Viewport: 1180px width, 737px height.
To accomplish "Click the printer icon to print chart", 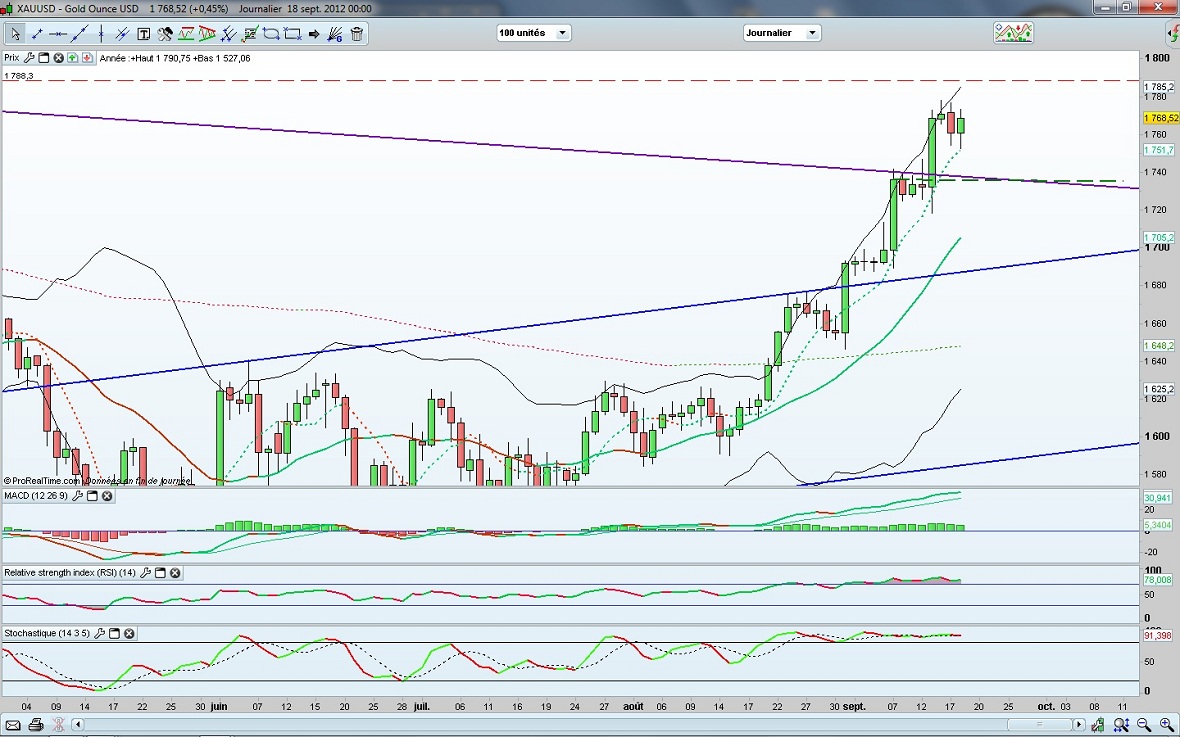I will tap(36, 724).
